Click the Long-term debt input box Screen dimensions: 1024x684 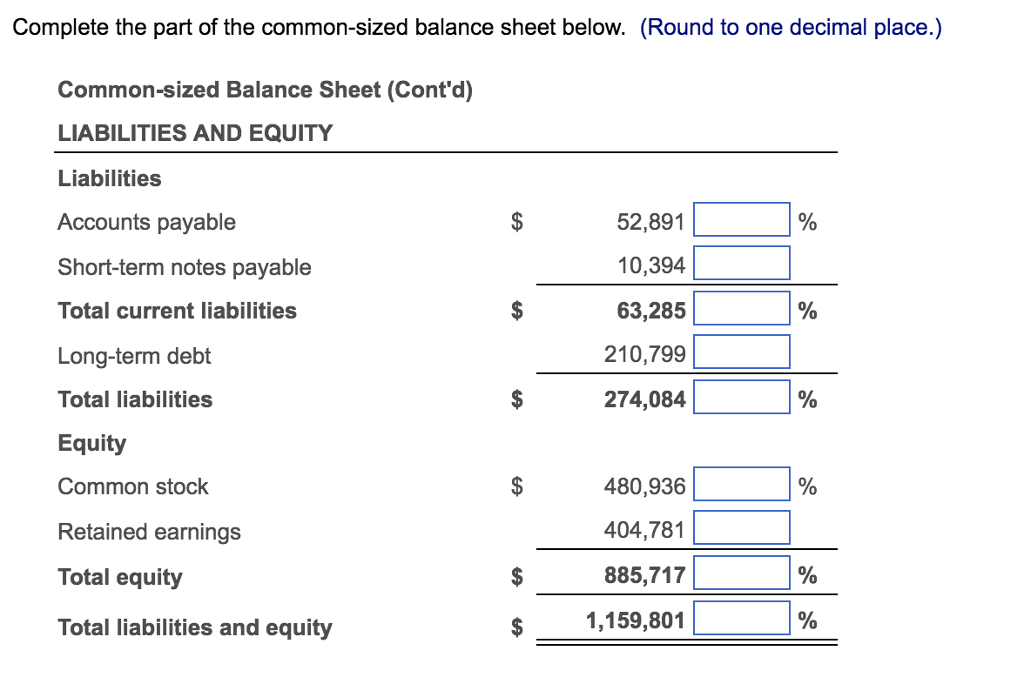click(x=740, y=351)
